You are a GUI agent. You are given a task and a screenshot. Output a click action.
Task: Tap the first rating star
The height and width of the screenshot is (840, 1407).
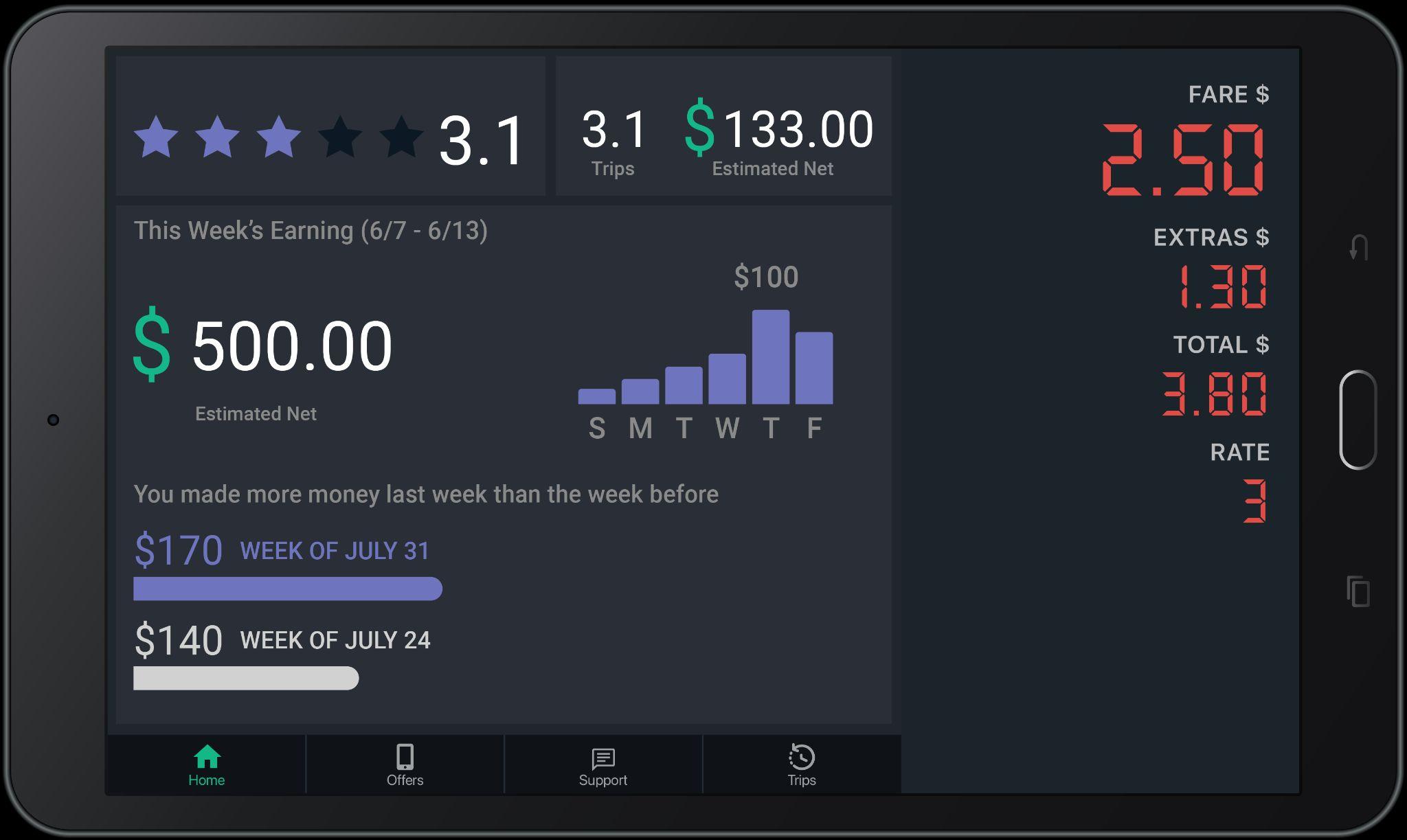click(156, 137)
